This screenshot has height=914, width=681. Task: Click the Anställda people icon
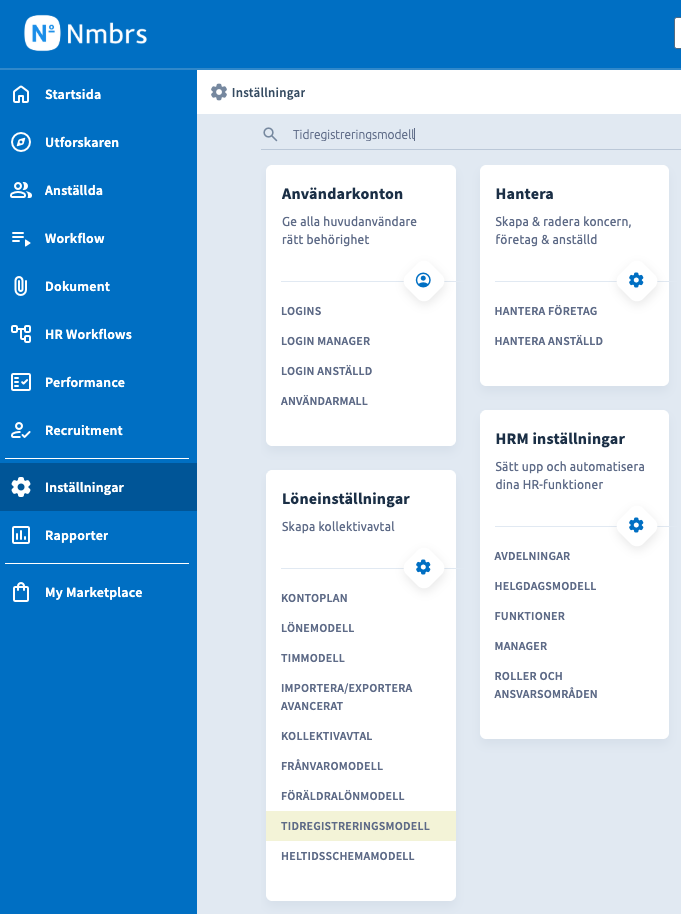point(21,190)
